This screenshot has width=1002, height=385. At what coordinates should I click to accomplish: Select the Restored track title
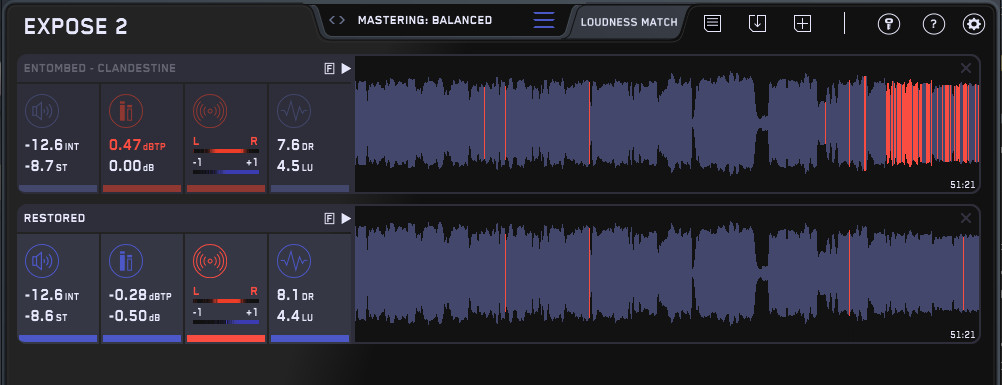click(x=54, y=219)
